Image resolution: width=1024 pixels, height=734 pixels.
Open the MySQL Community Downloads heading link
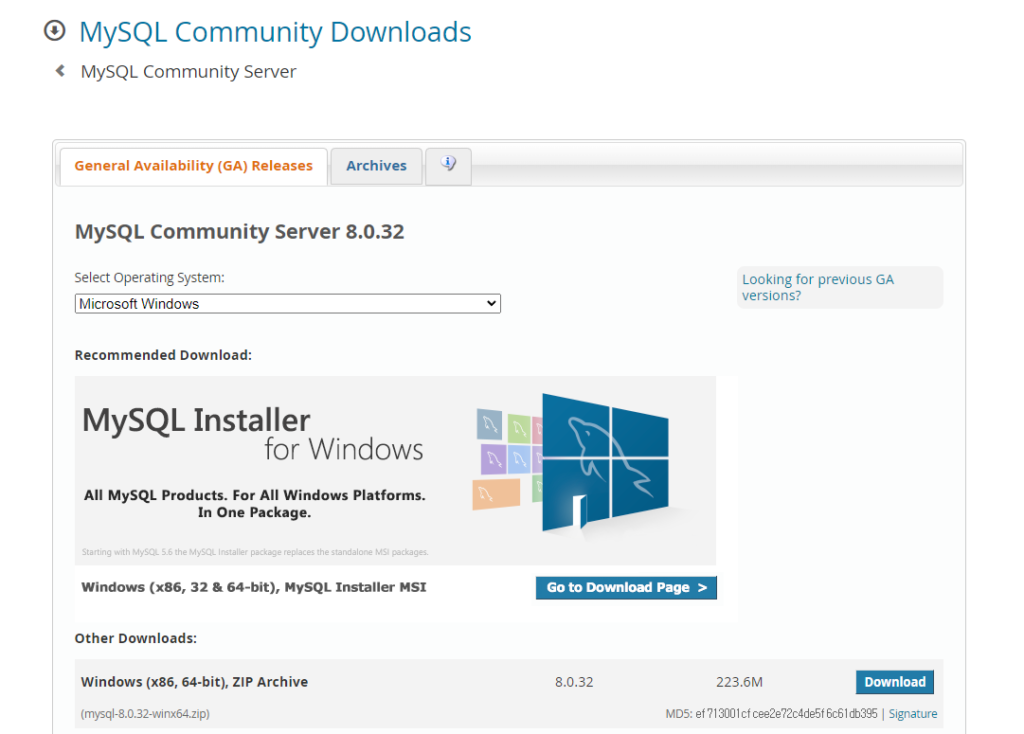click(x=275, y=32)
